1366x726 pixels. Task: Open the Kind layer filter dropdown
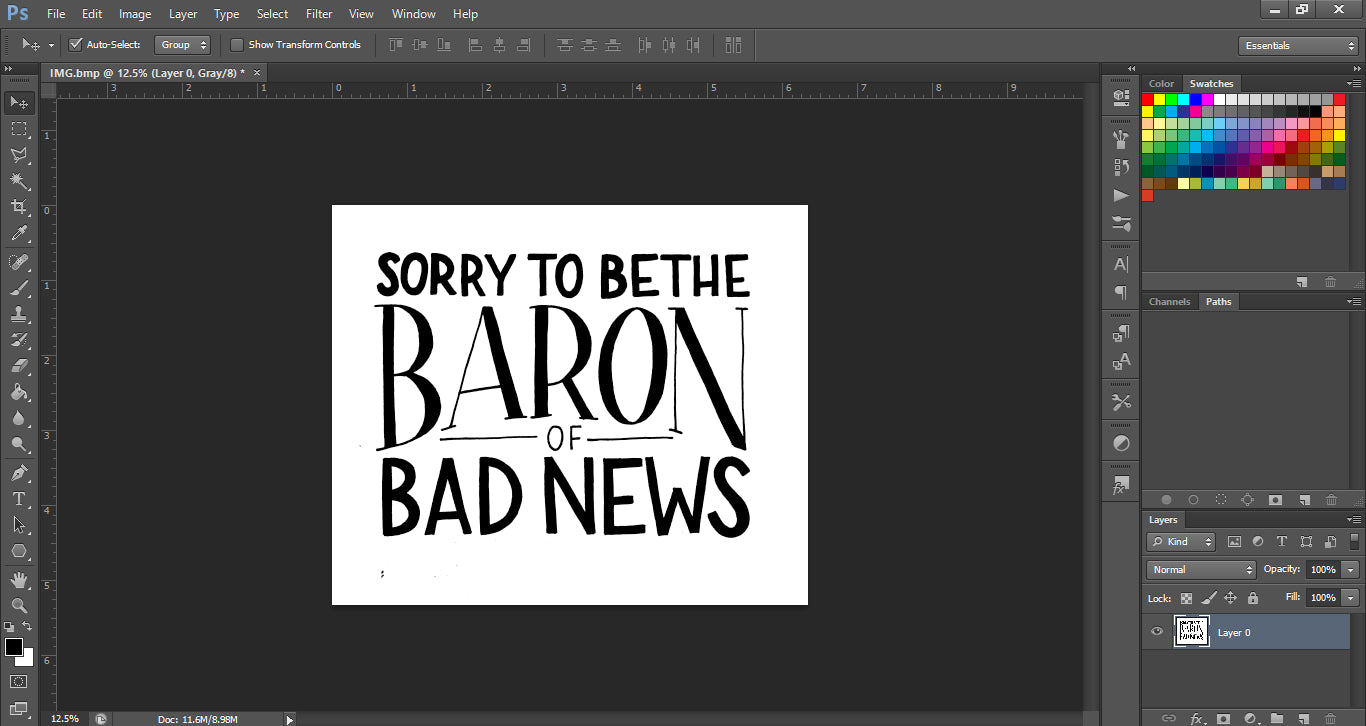click(x=1182, y=541)
